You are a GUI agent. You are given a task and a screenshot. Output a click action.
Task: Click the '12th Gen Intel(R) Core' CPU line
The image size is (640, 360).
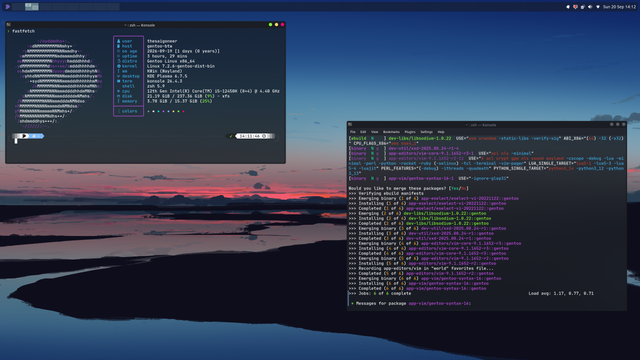(213, 91)
